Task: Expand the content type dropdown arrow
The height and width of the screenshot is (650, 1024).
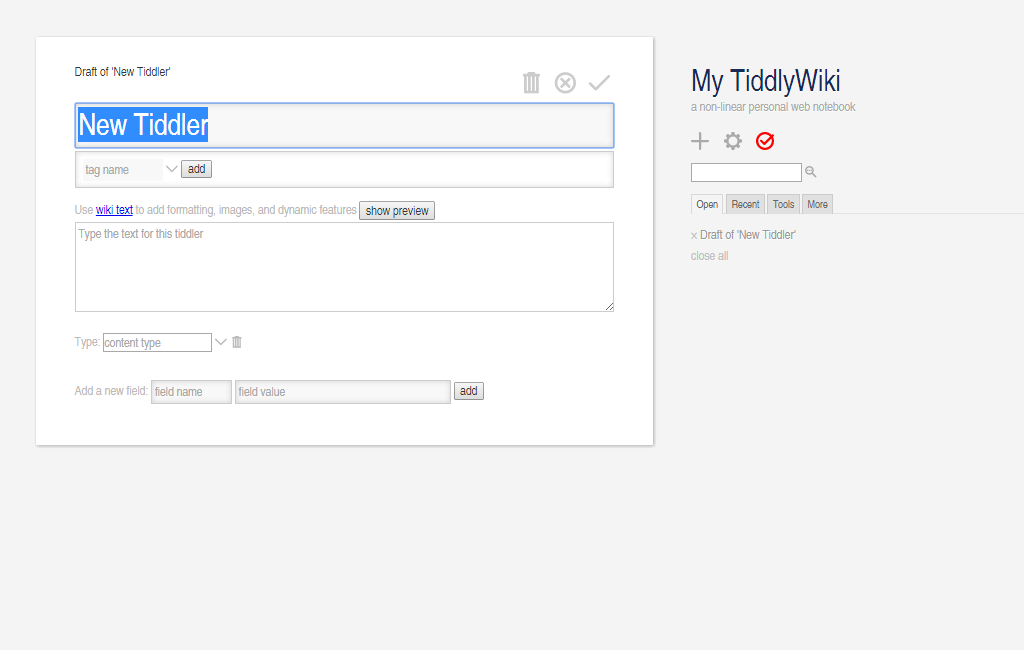Action: click(x=221, y=342)
